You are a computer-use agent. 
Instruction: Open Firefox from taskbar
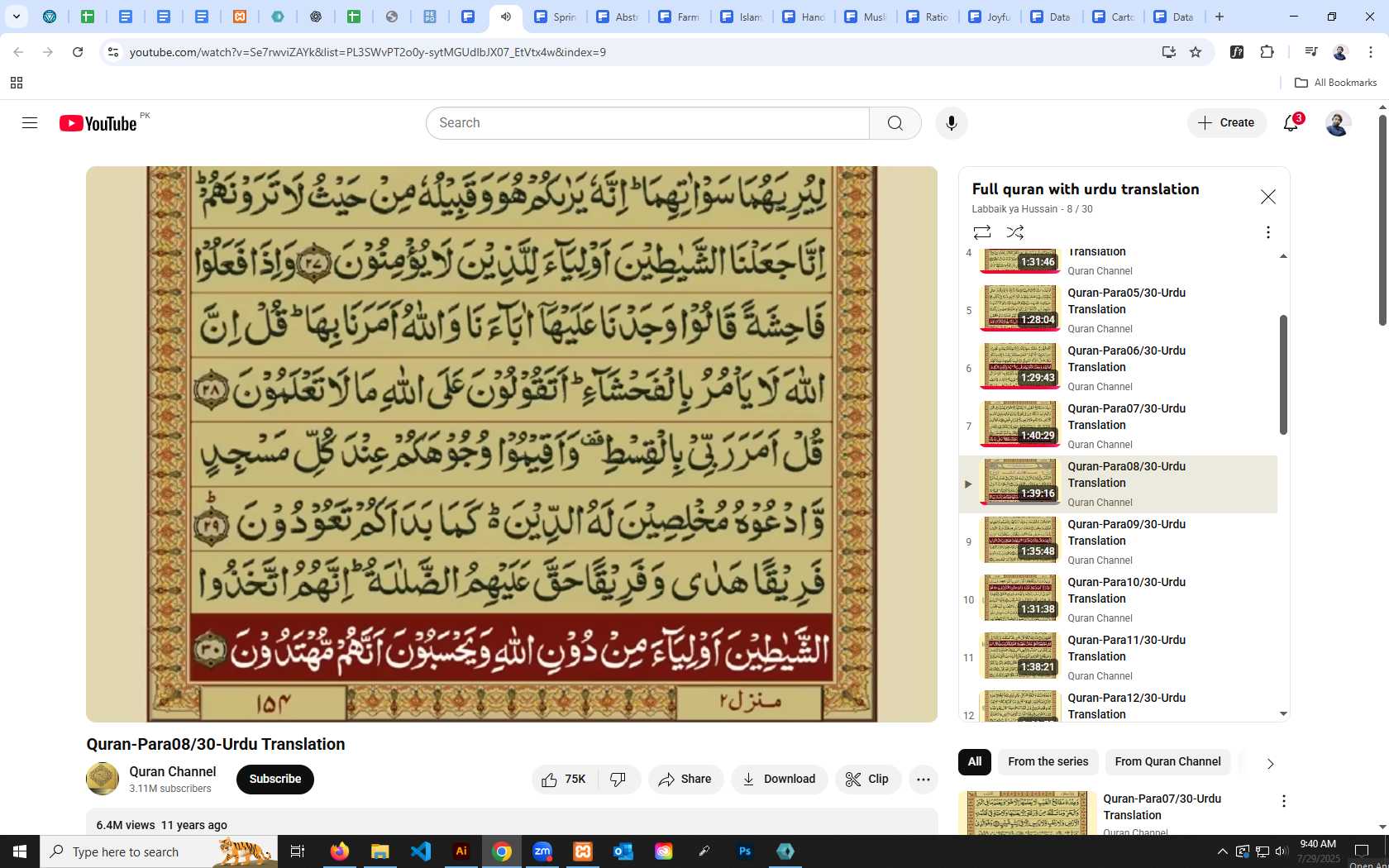(x=339, y=851)
